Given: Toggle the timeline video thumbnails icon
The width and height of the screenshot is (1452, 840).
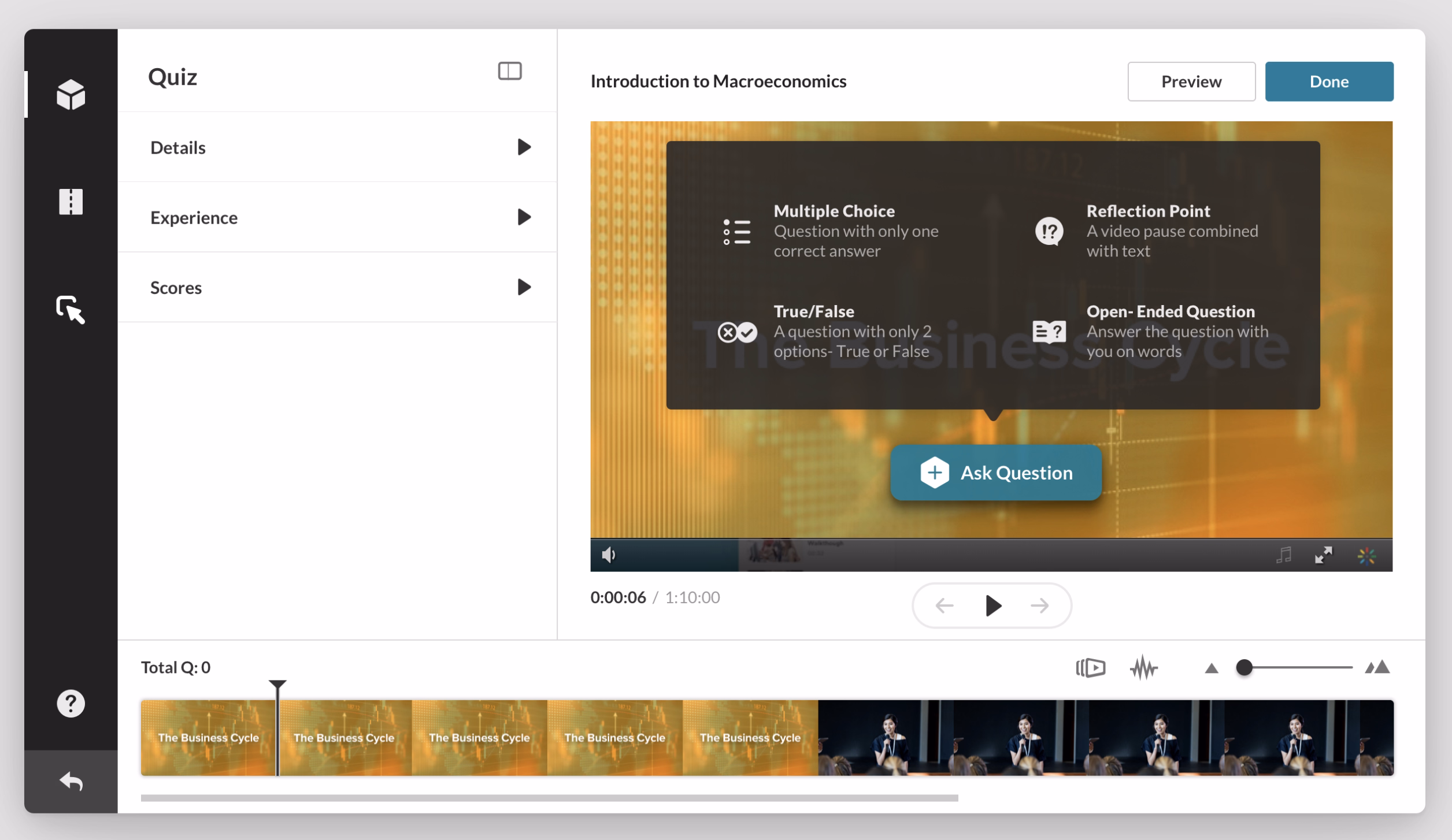Looking at the screenshot, I should point(1091,668).
